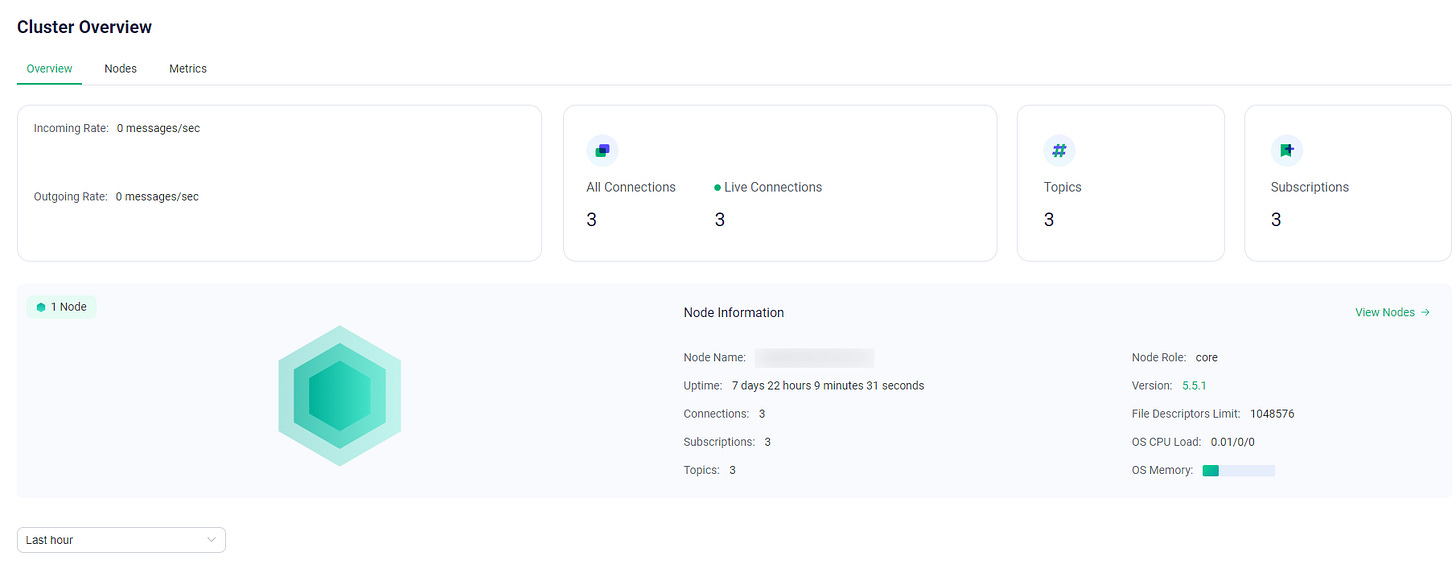The image size is (1456, 565).
Task: Click the Incoming Rate 0 messages/sec value
Action: 158,128
